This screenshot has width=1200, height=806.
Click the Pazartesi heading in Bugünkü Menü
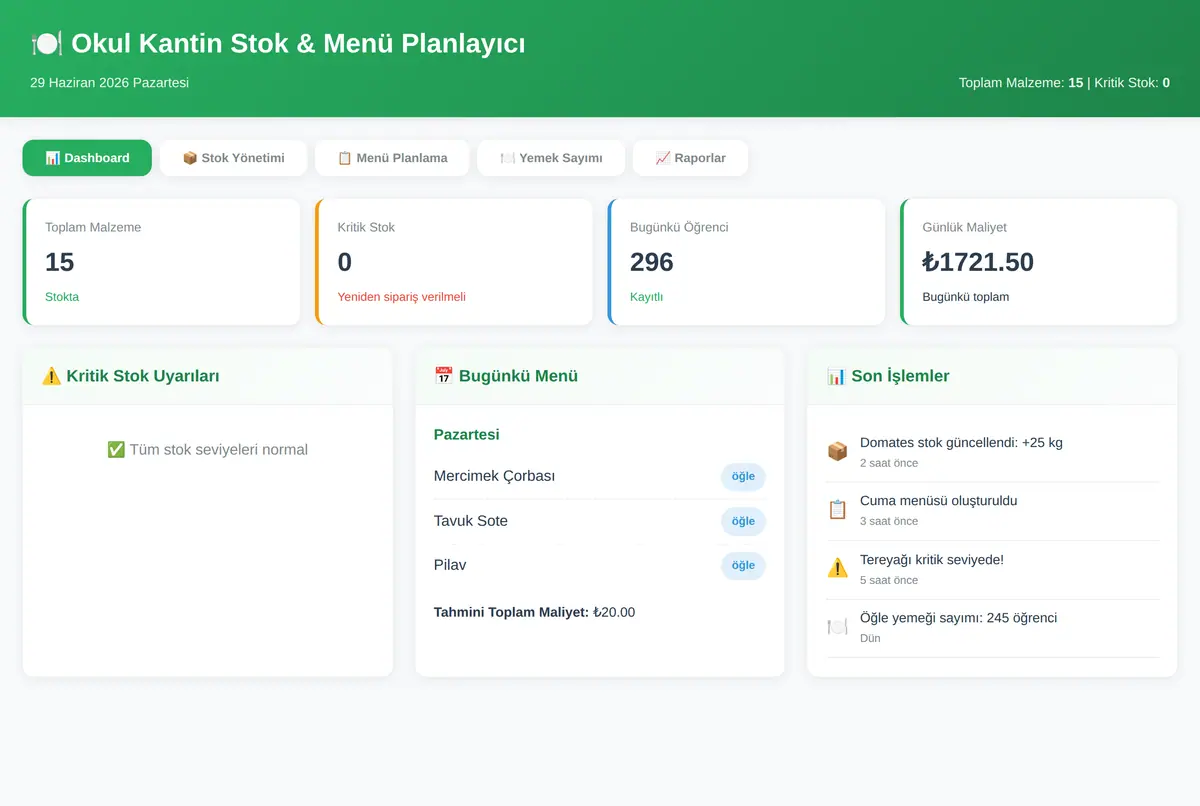(x=466, y=434)
